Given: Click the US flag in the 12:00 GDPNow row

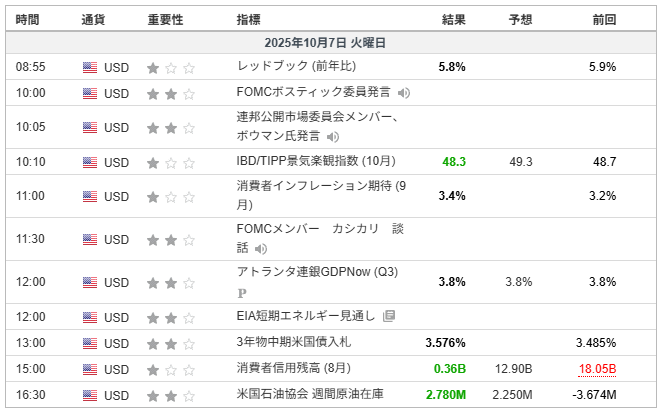Looking at the screenshot, I should [90, 282].
